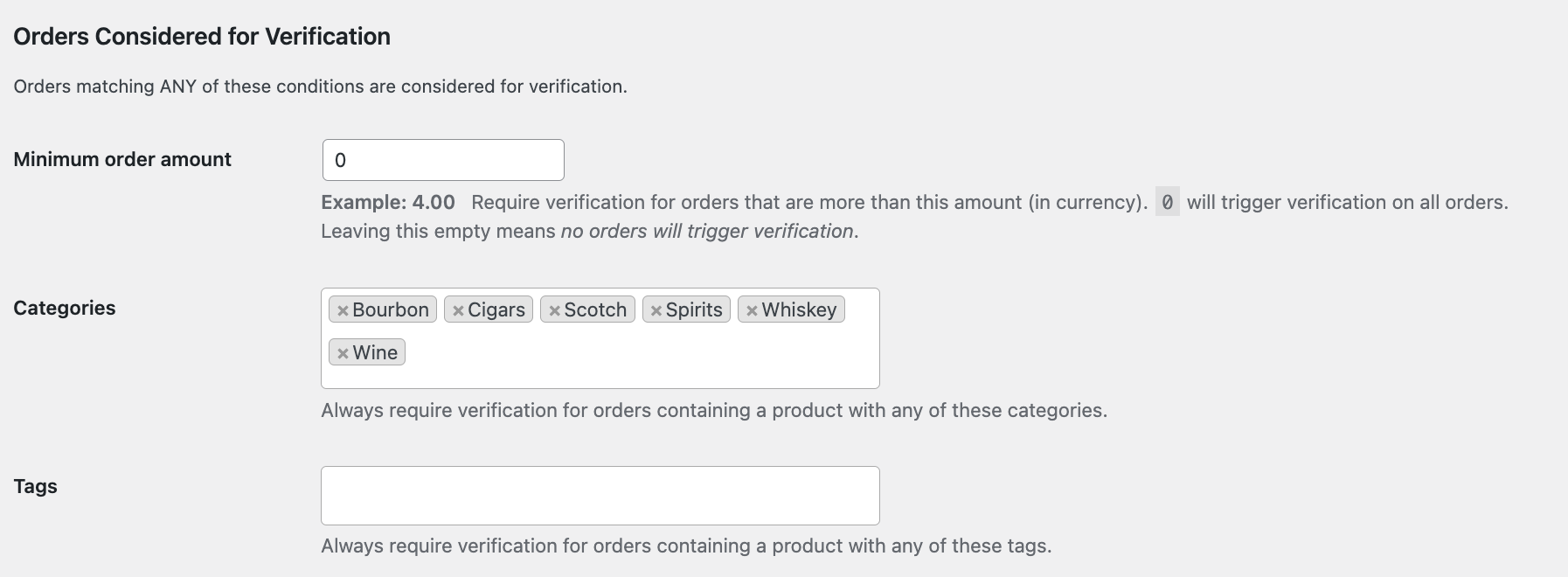This screenshot has width=1568, height=577.
Task: Remove the Spirits category tag
Action: tap(656, 310)
